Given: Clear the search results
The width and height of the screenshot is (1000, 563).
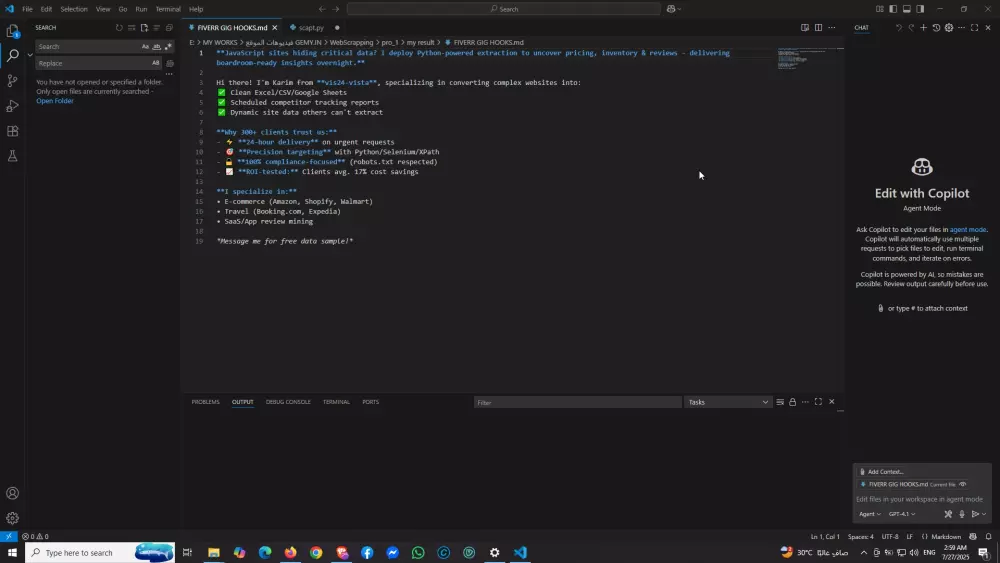Looking at the screenshot, I should click(131, 28).
